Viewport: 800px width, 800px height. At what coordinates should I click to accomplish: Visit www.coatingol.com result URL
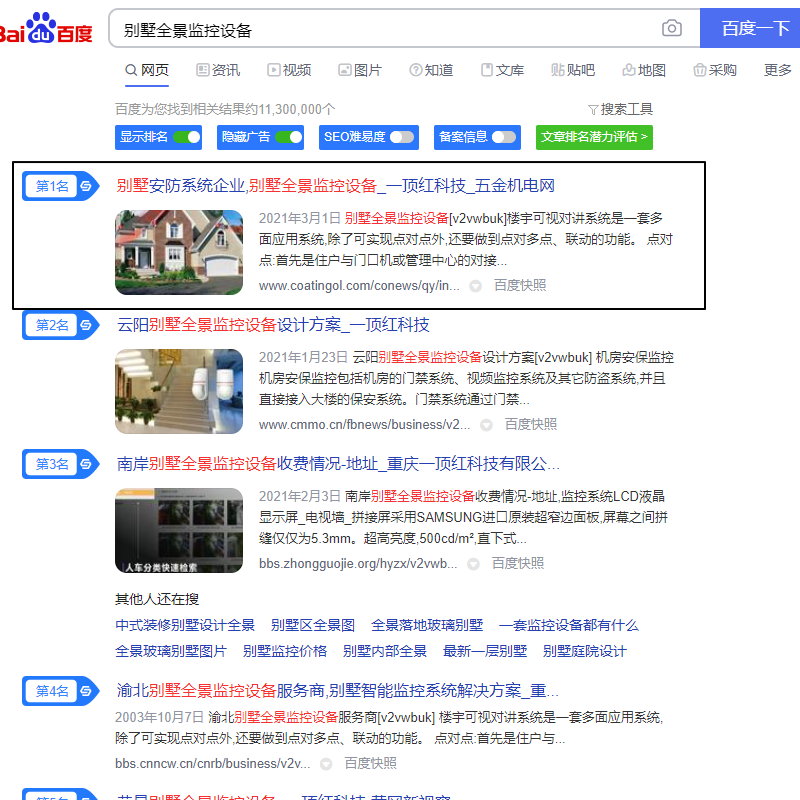[359, 286]
